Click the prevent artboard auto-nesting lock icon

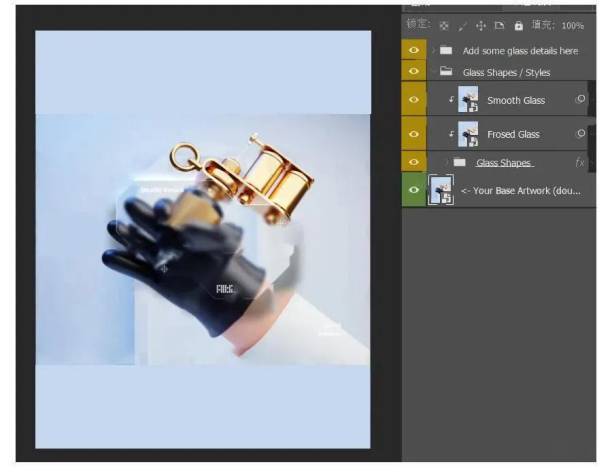click(x=499, y=25)
